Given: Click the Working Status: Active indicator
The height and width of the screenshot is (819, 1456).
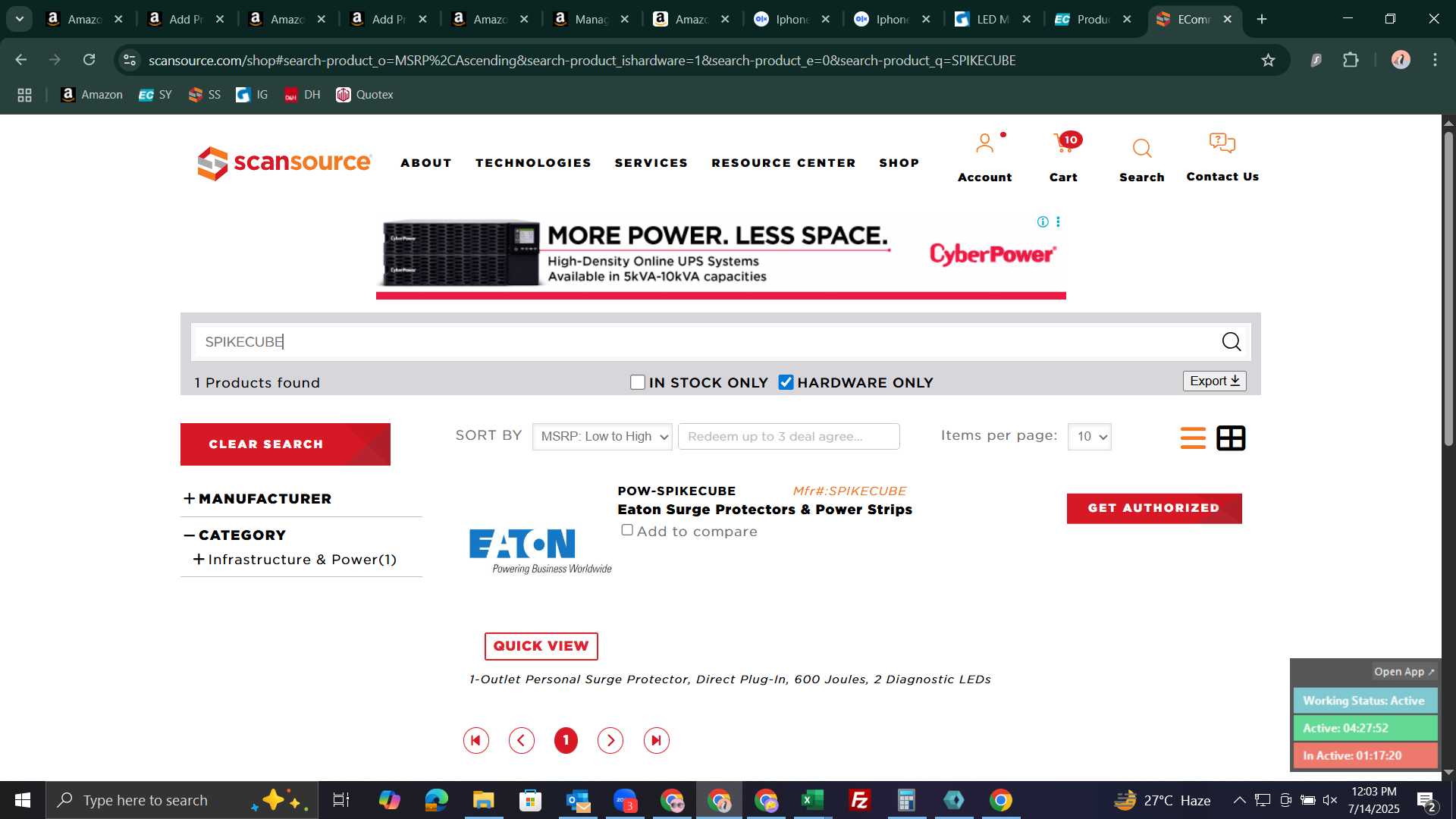Looking at the screenshot, I should click(x=1365, y=701).
